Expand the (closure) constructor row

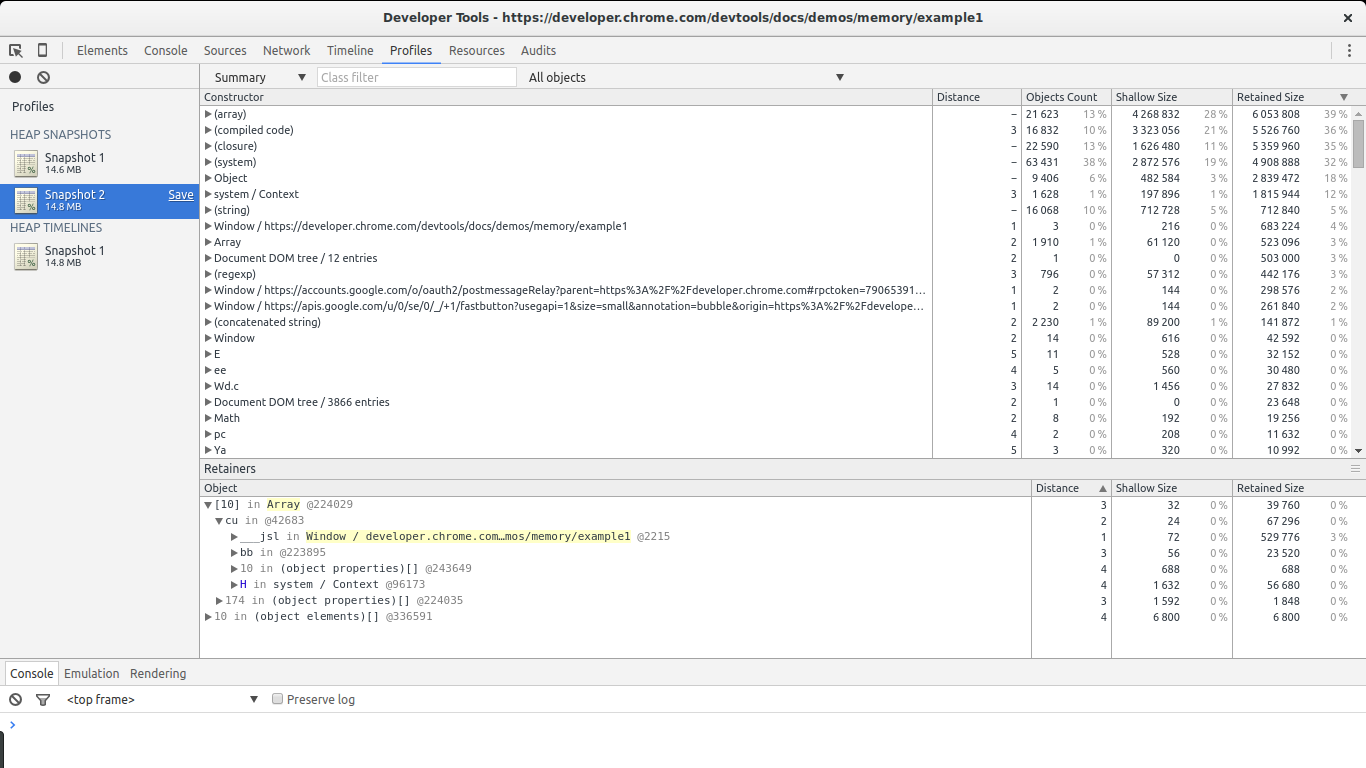click(x=208, y=146)
